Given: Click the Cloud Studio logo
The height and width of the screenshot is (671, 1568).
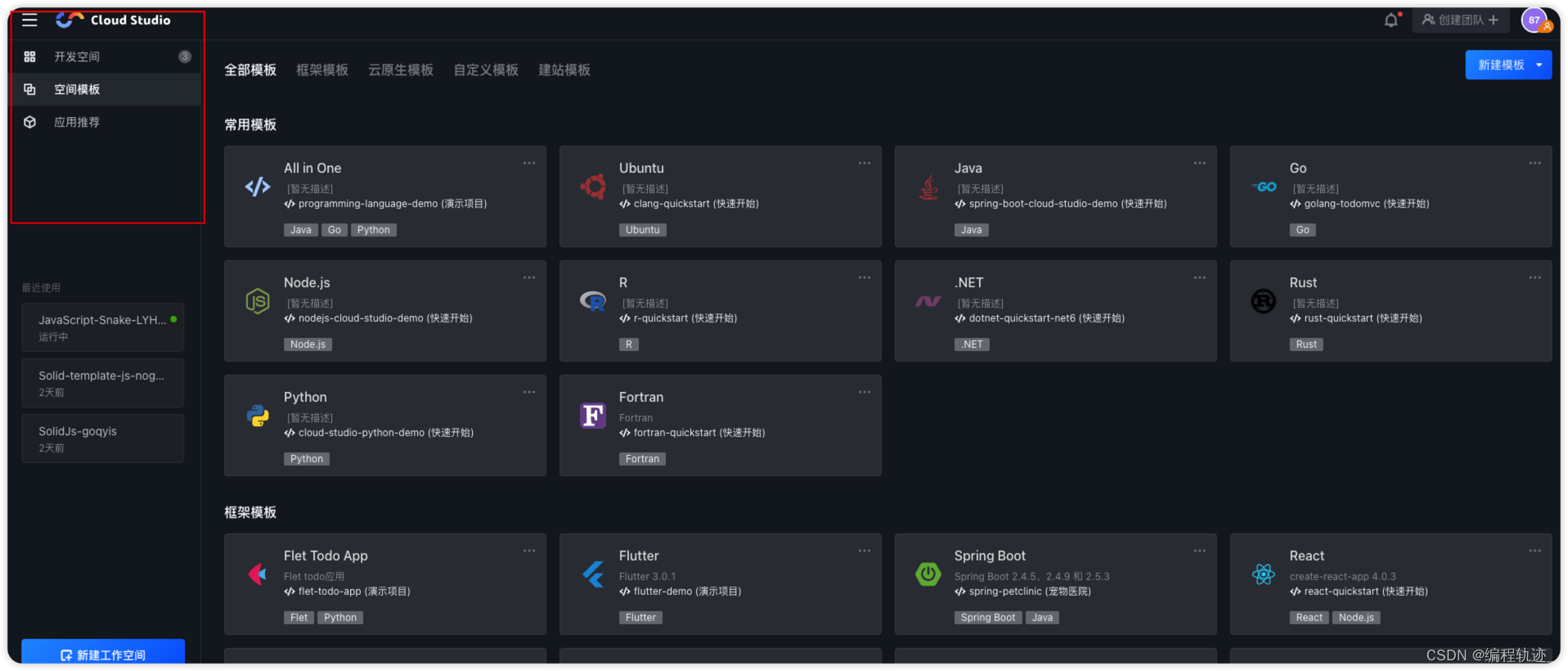Looking at the screenshot, I should click(x=113, y=20).
